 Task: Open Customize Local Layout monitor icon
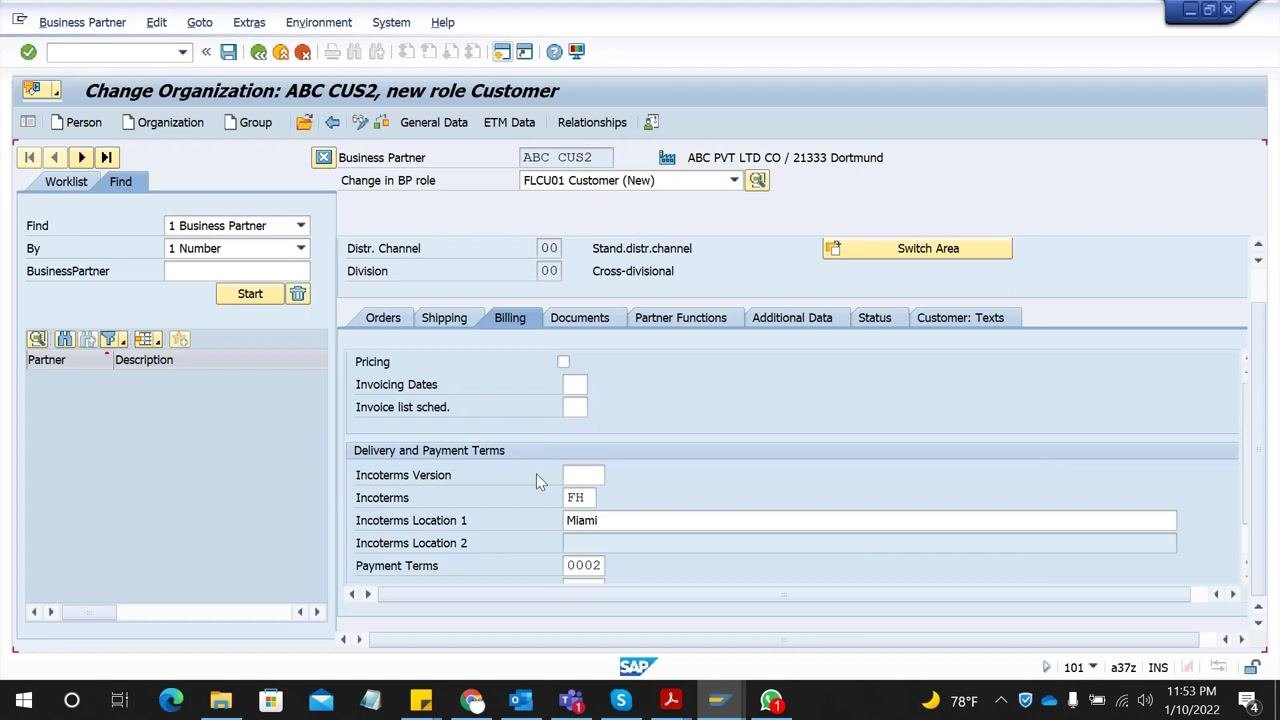point(576,52)
